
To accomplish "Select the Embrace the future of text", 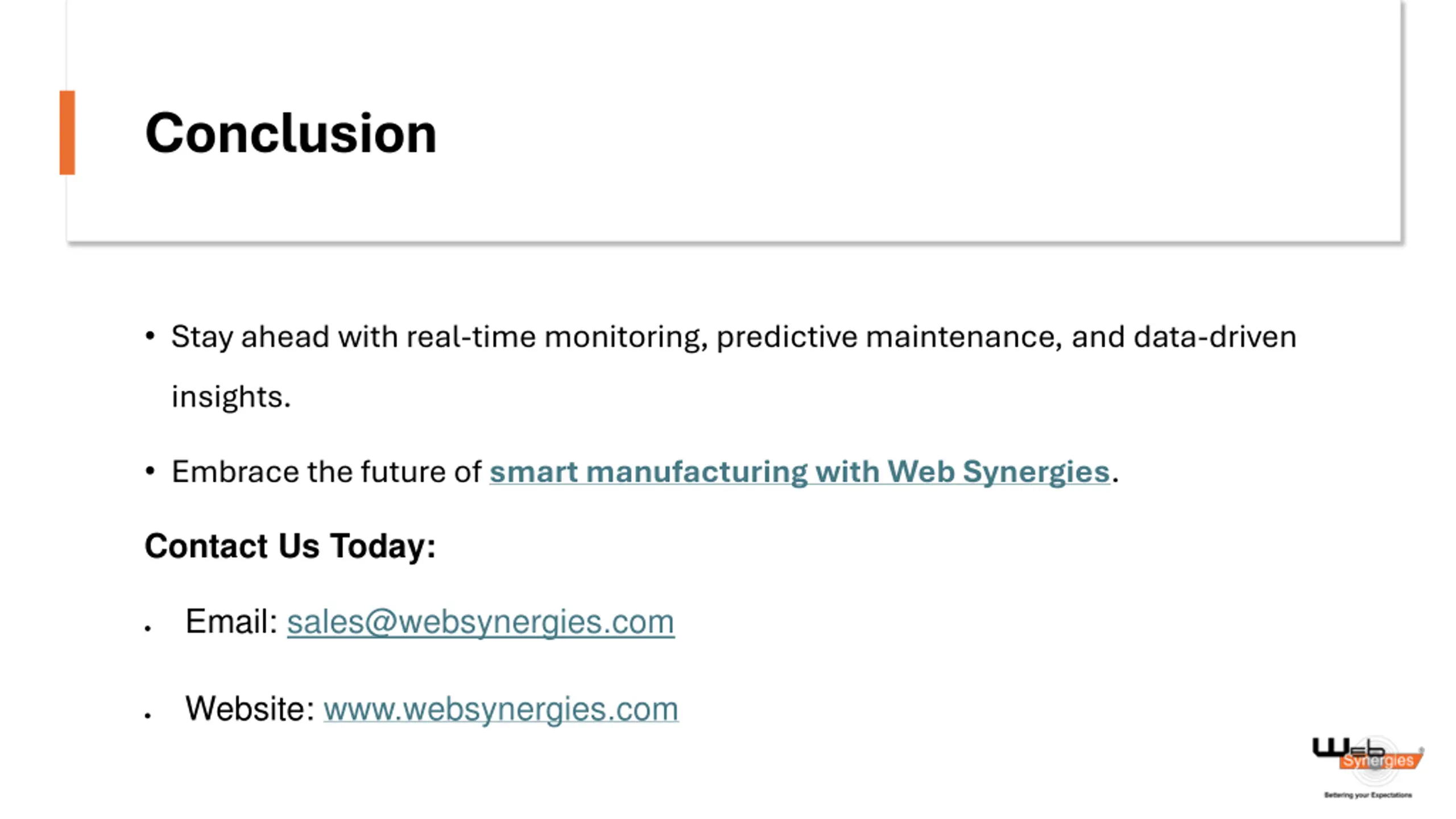I will coord(326,471).
